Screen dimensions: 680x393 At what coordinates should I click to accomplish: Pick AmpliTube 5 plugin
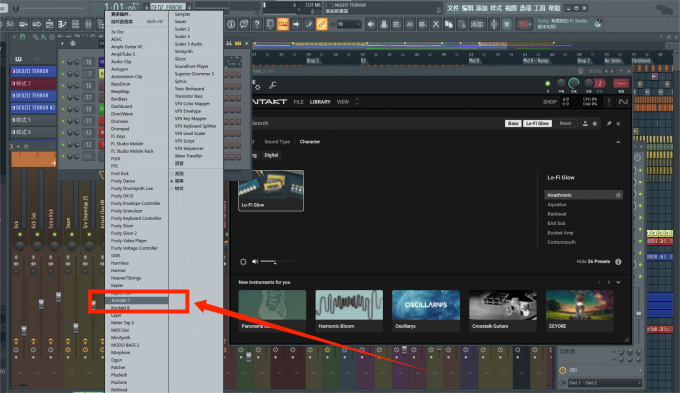coord(123,54)
